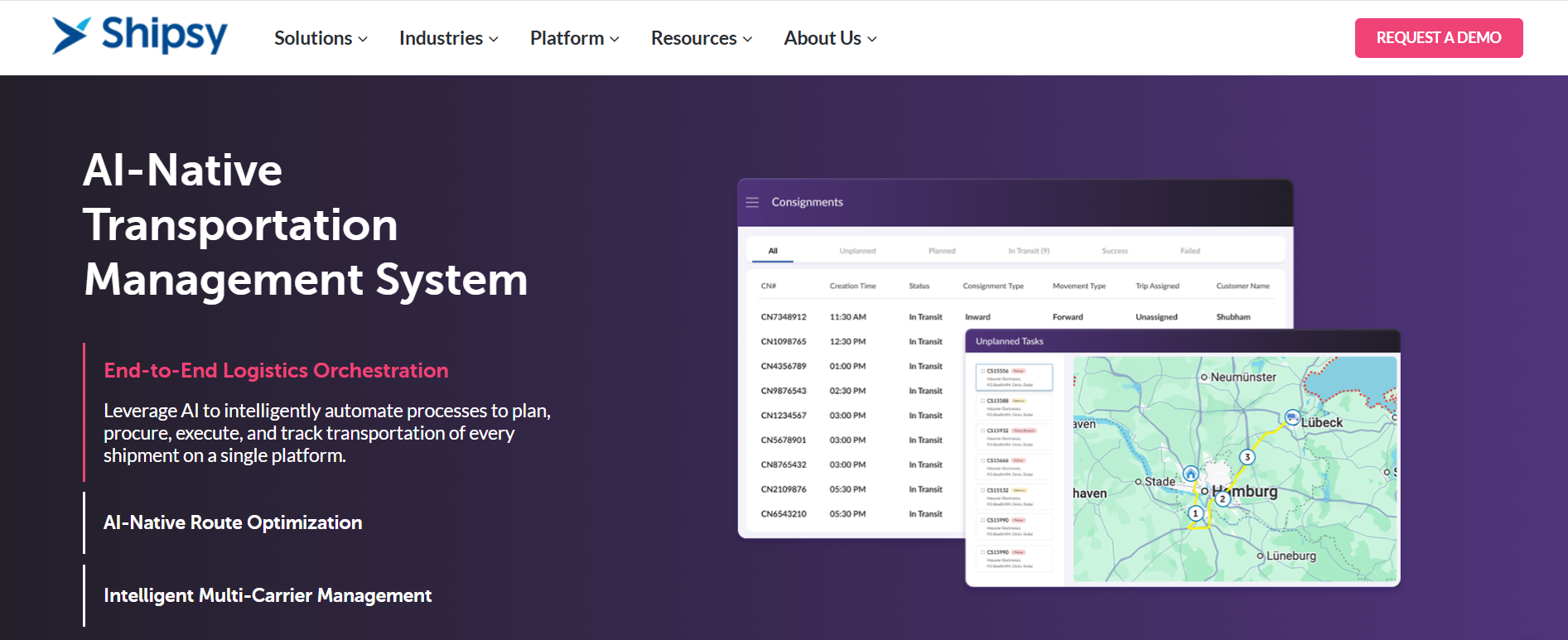Open the Platform dropdown
Screen dimensions: 1568x640
[574, 38]
